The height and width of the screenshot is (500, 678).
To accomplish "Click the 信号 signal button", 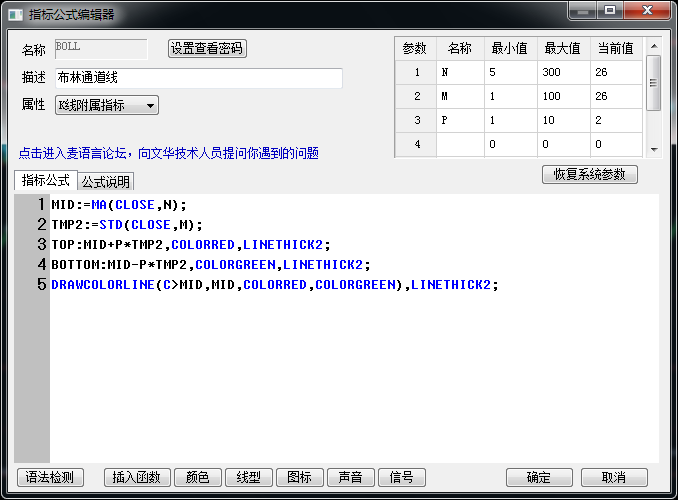I will point(402,477).
